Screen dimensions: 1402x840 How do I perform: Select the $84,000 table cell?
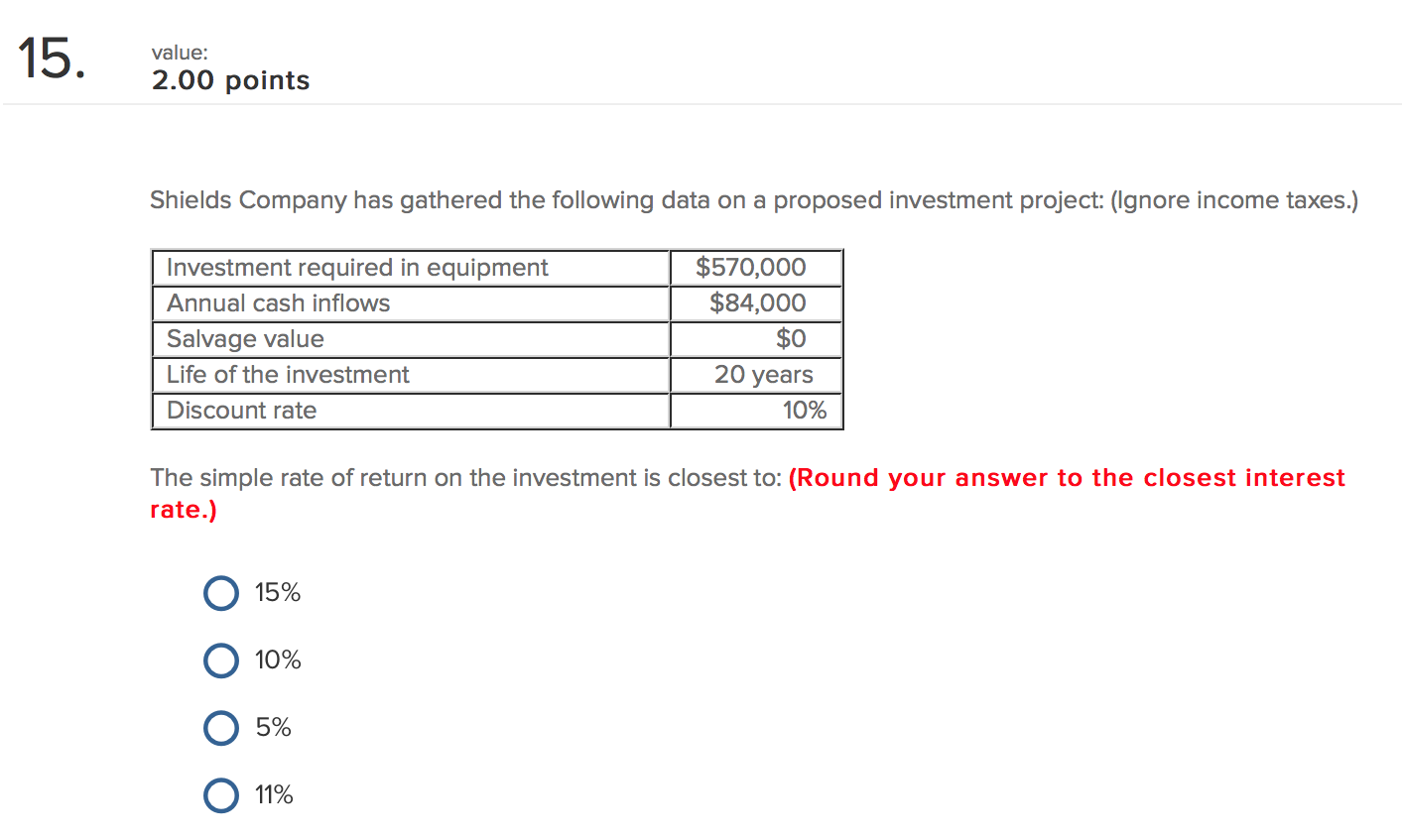click(x=757, y=303)
